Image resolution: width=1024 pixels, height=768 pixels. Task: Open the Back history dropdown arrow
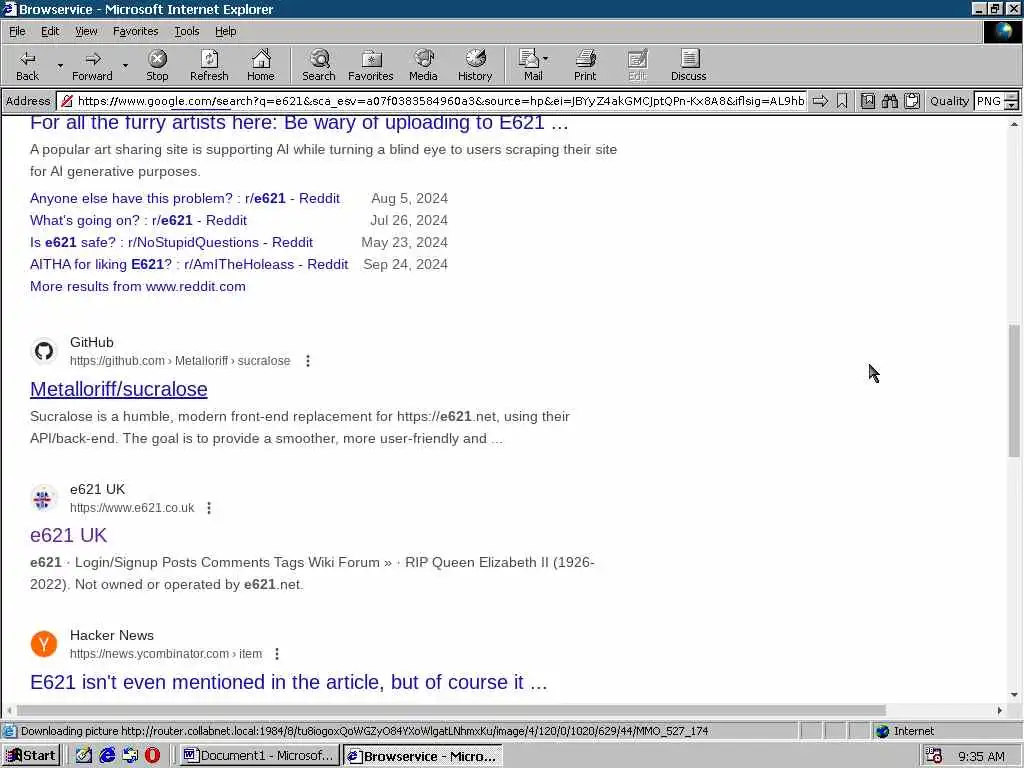(x=60, y=65)
